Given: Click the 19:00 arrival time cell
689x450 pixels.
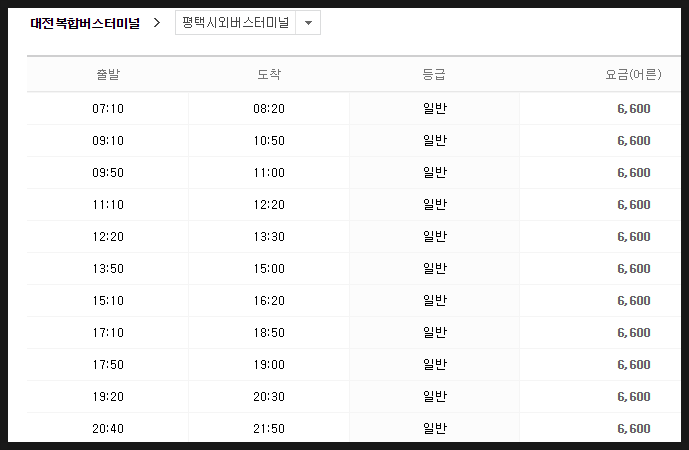Looking at the screenshot, I should pyautogui.click(x=269, y=365).
